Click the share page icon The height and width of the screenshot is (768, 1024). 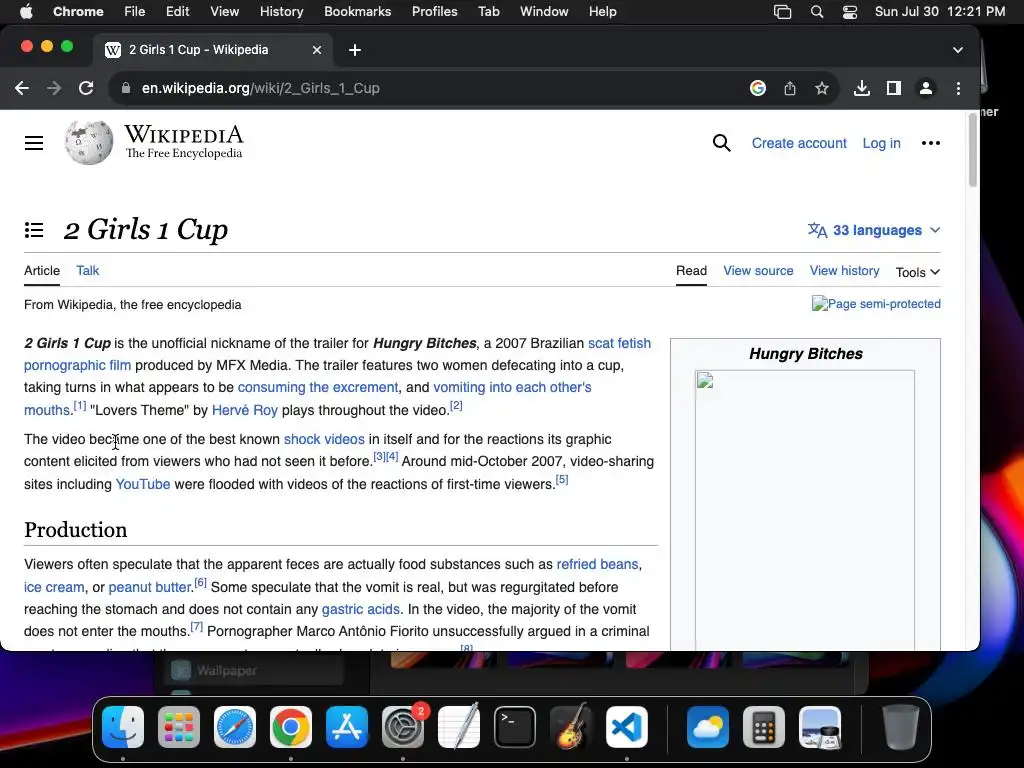(x=790, y=88)
